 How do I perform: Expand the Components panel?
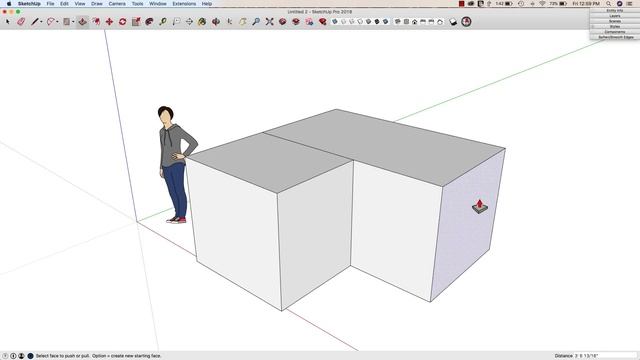point(615,32)
